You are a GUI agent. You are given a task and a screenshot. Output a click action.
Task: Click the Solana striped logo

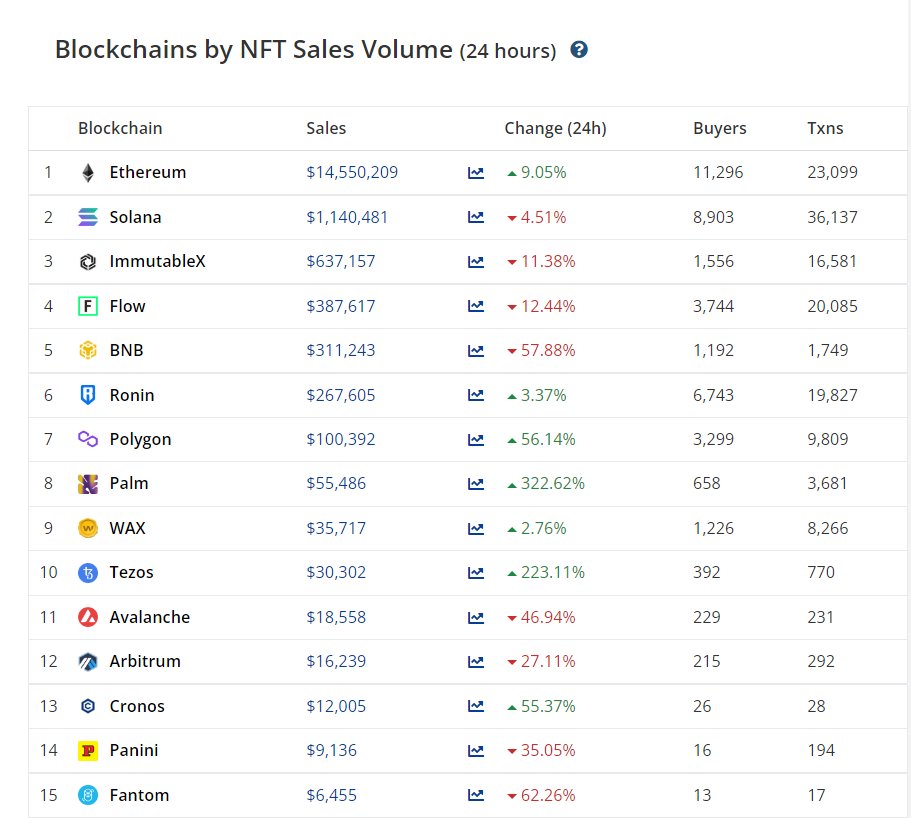click(88, 217)
